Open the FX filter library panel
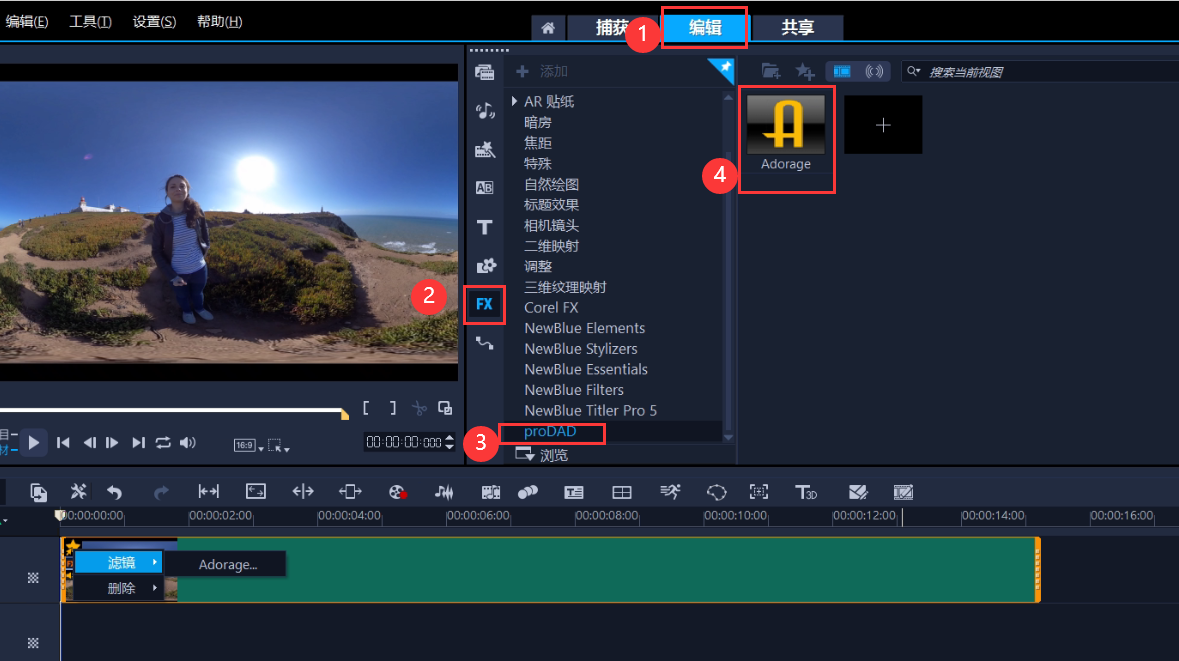 click(x=485, y=304)
